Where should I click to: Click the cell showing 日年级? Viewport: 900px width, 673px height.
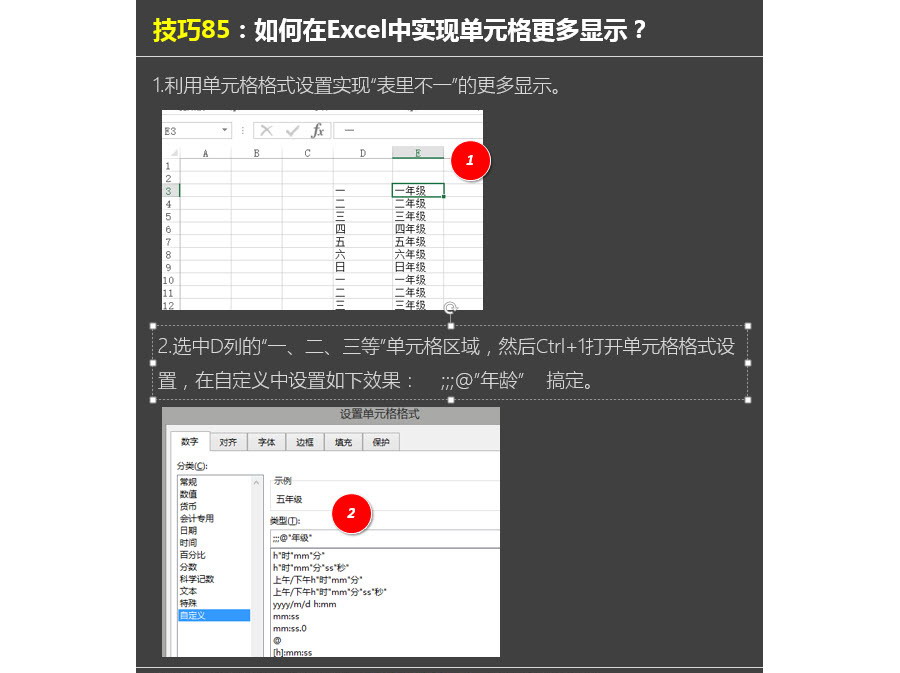tap(418, 267)
